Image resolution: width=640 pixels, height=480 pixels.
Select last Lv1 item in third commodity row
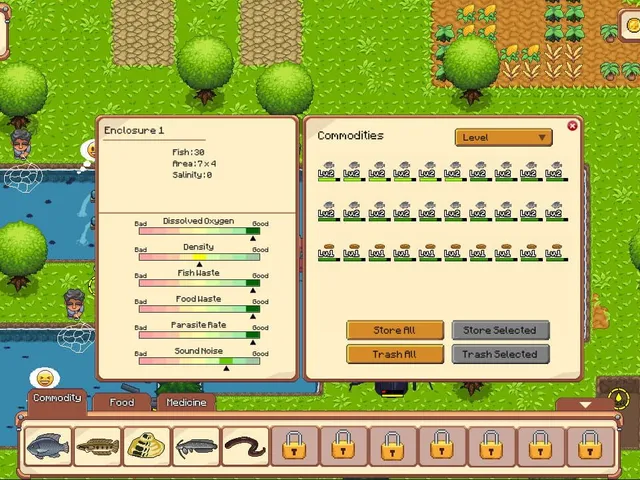tap(556, 252)
